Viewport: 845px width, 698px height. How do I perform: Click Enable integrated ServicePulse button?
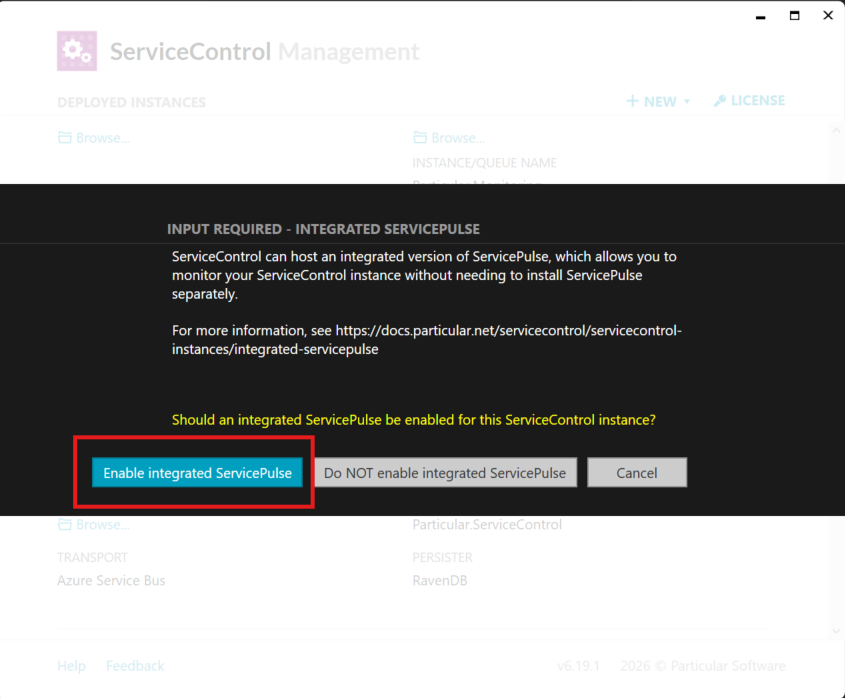click(197, 473)
